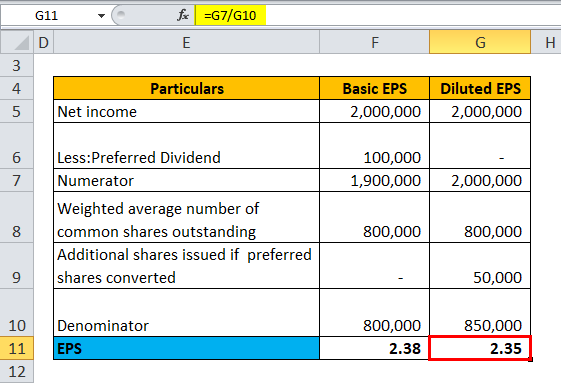Select Basic EPS additional shares dash cell

point(374,266)
